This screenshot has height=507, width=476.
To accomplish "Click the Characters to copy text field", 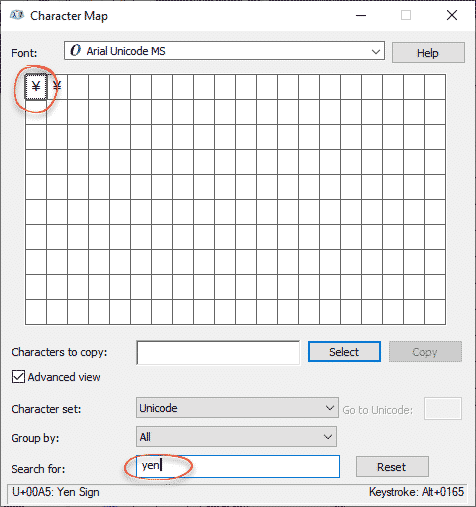I will pyautogui.click(x=218, y=352).
